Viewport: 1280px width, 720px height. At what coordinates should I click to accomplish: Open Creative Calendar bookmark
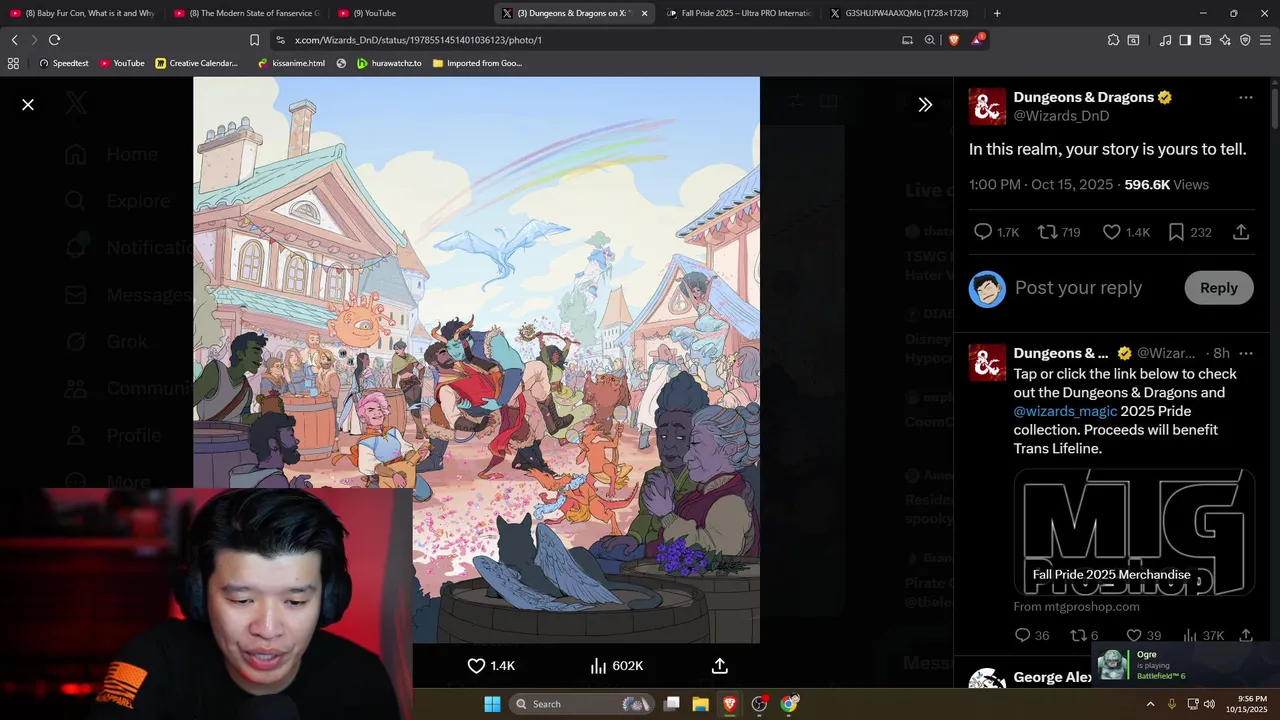click(197, 63)
